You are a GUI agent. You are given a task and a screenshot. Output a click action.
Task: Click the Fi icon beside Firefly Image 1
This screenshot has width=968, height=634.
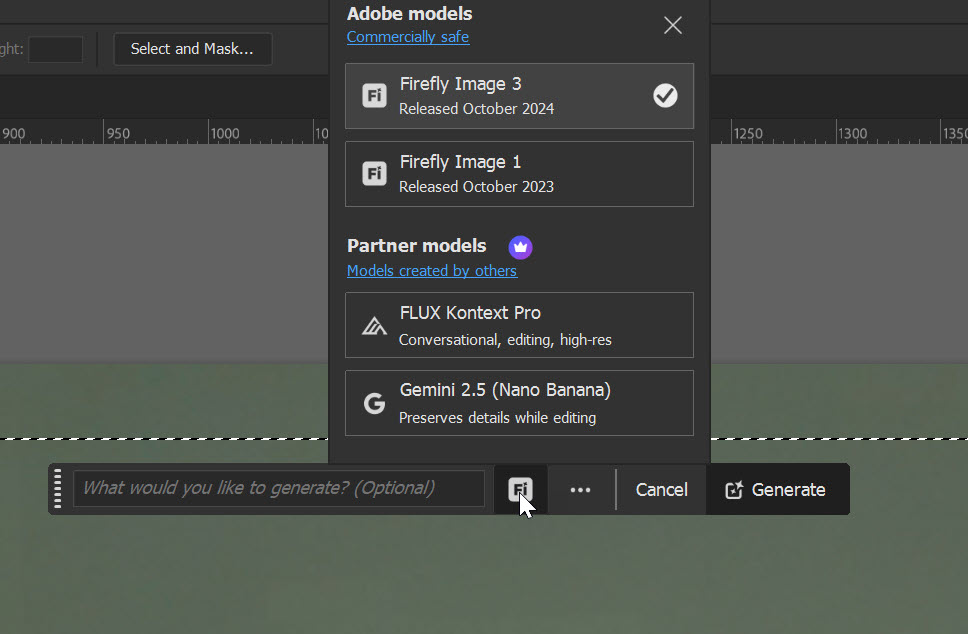click(x=374, y=174)
